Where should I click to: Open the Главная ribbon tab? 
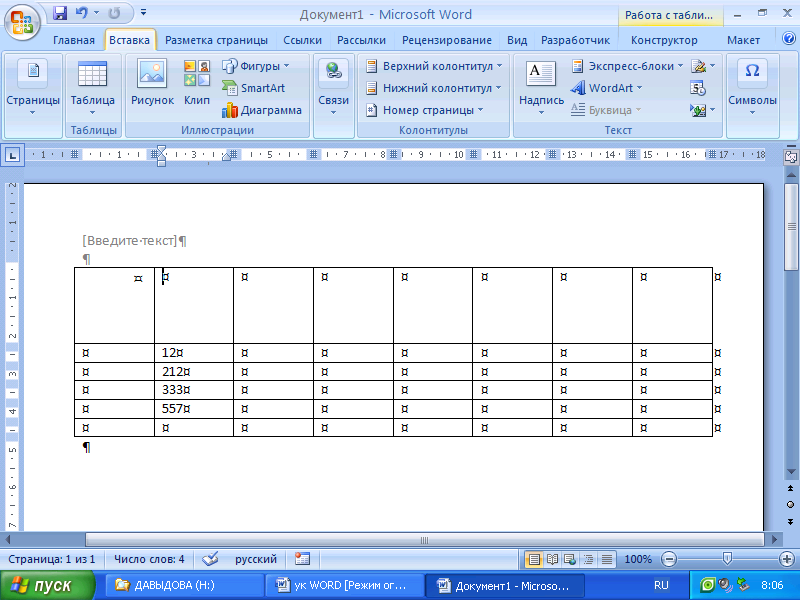pyautogui.click(x=74, y=40)
